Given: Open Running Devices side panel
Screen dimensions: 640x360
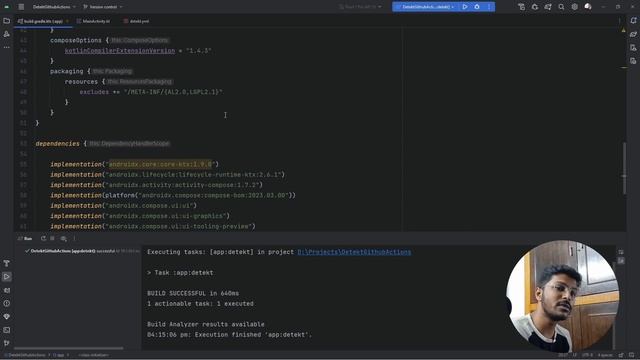Looking at the screenshot, I should [x=633, y=61].
